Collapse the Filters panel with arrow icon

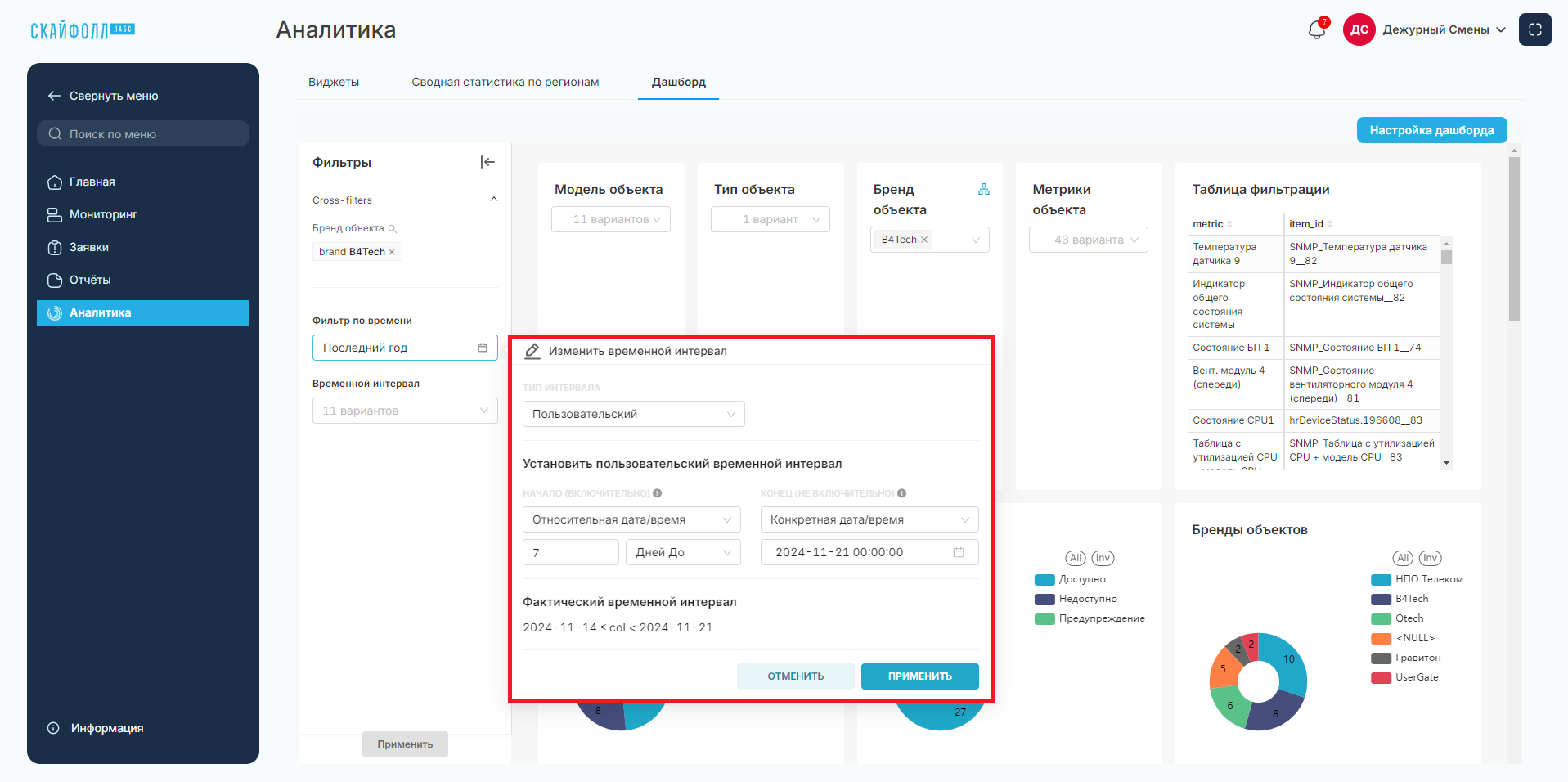(x=487, y=162)
